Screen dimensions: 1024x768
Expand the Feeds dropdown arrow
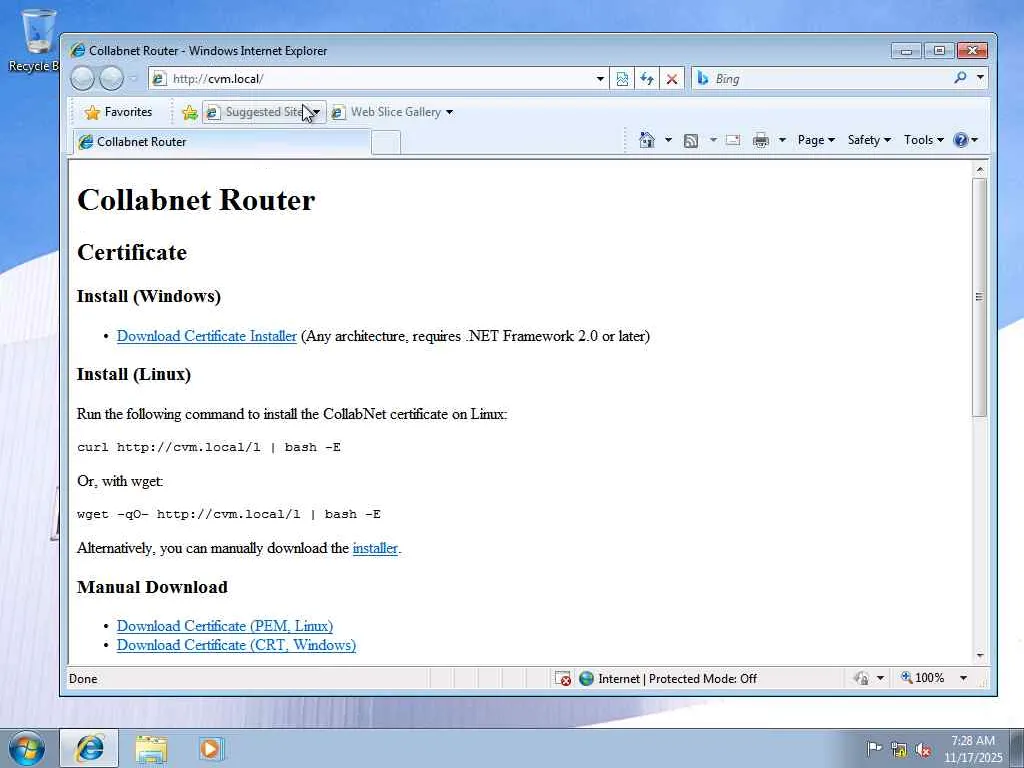pos(713,140)
